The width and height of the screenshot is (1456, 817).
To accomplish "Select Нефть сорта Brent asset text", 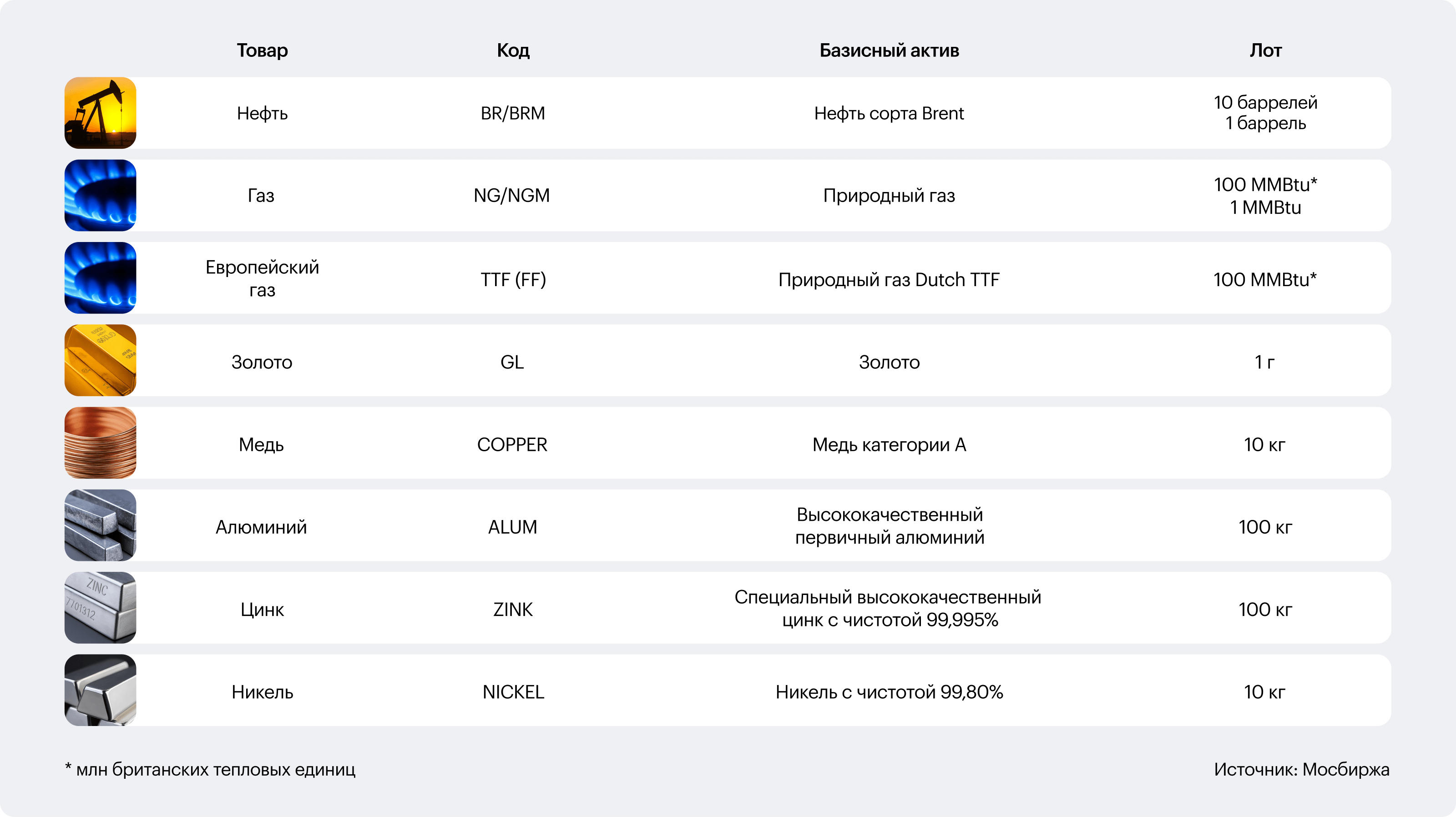I will tap(889, 114).
